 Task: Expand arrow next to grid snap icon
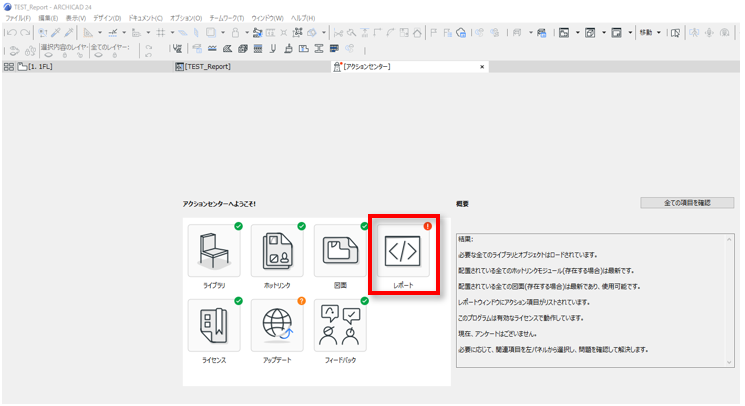pos(172,33)
